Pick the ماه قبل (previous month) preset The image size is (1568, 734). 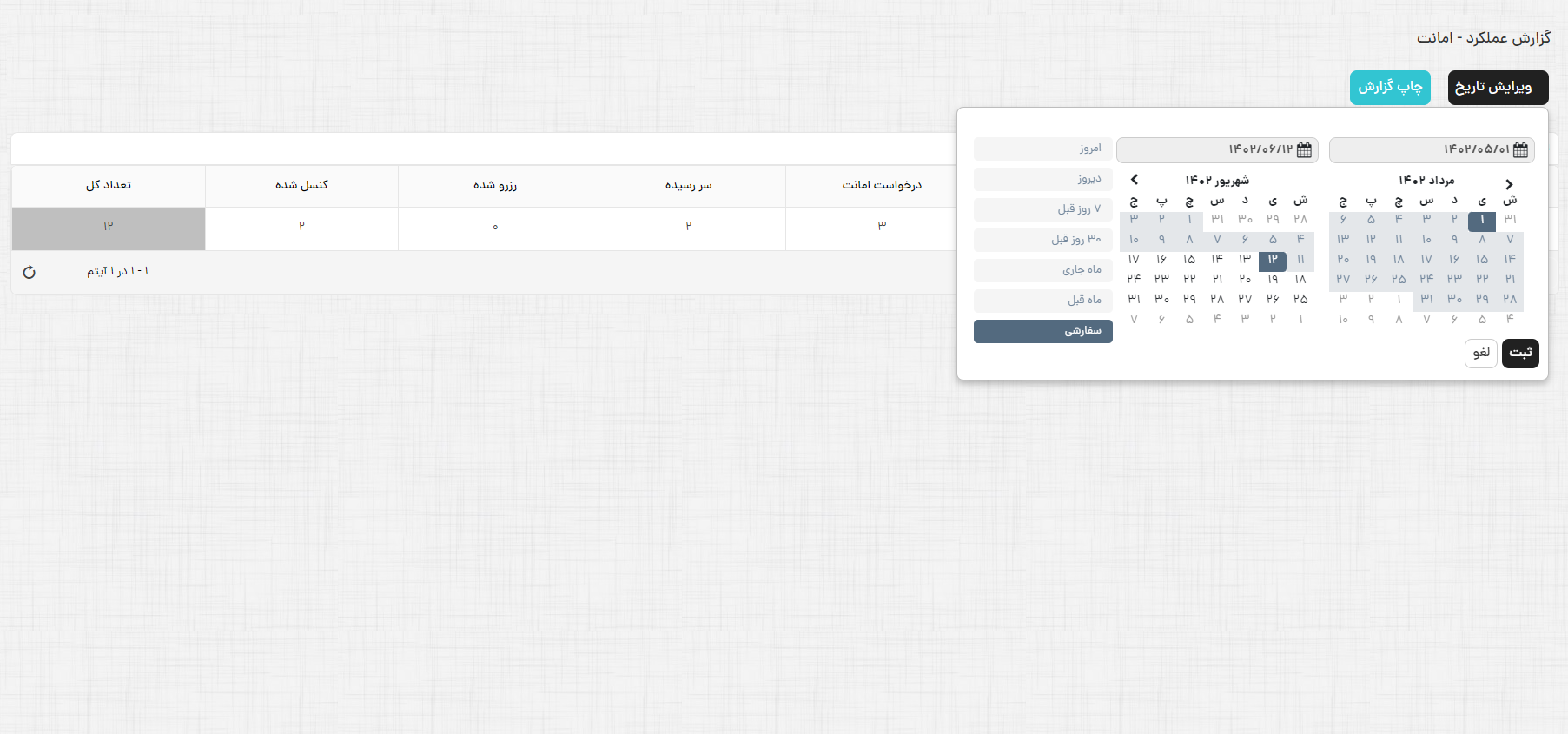pos(1043,301)
